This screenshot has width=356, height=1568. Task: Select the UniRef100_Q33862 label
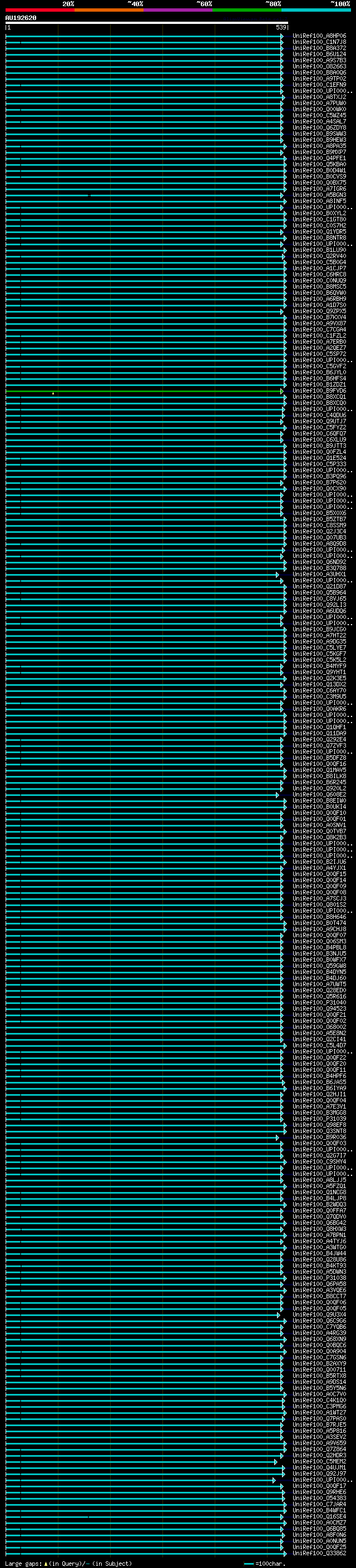(319, 1554)
